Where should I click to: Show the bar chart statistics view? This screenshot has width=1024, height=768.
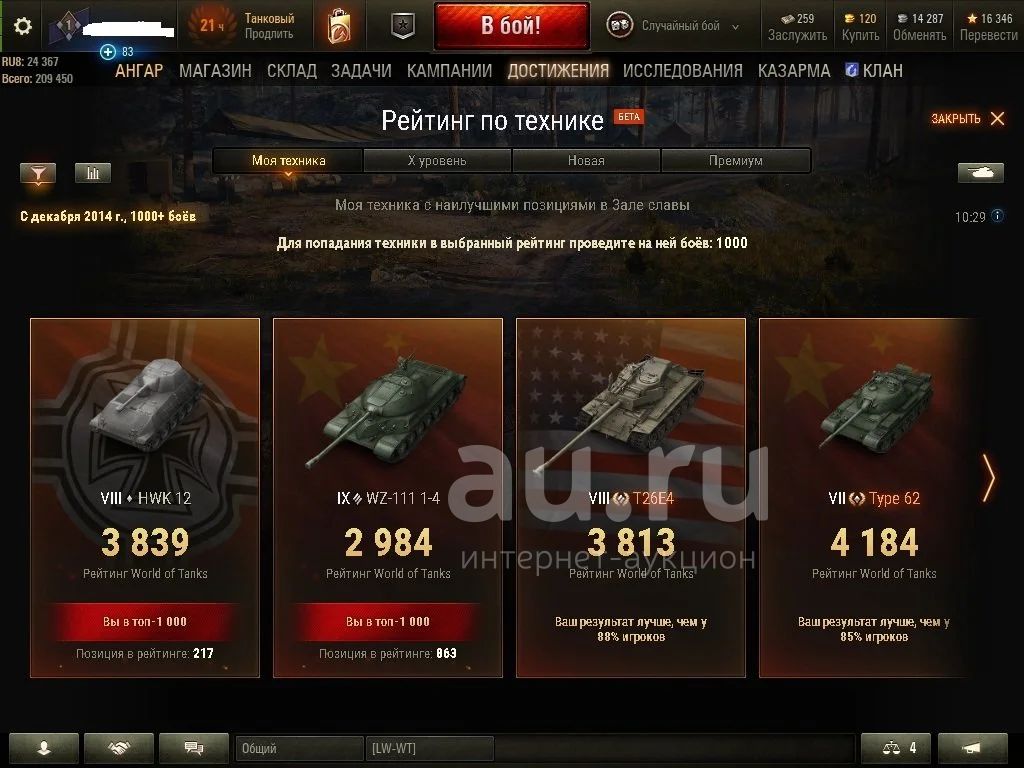(93, 173)
